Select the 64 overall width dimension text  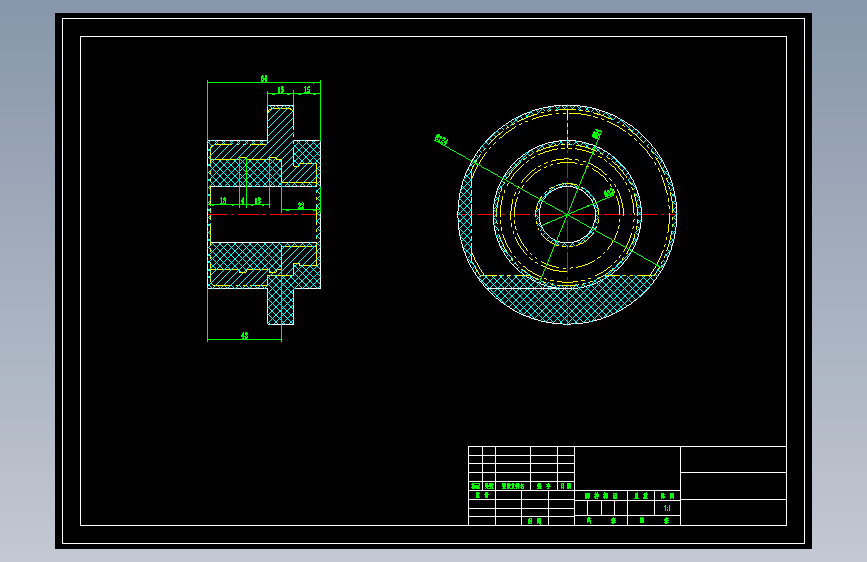point(264,79)
